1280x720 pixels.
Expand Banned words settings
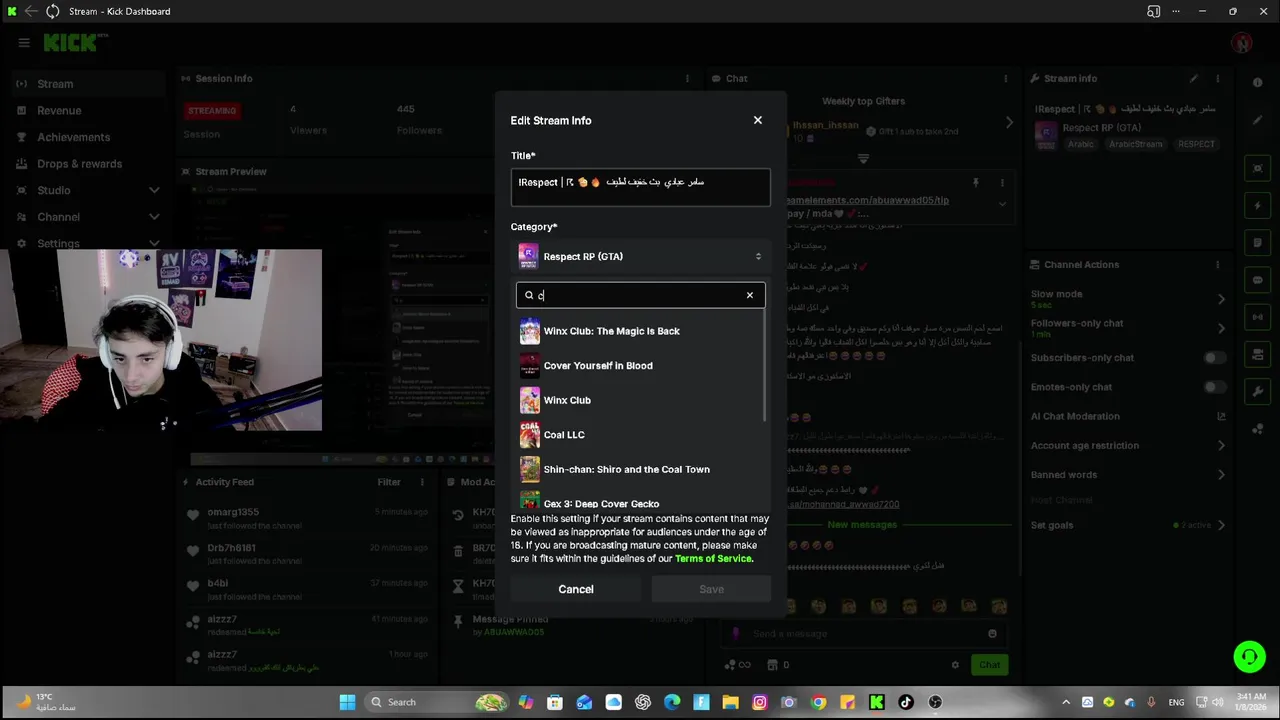pos(1221,475)
